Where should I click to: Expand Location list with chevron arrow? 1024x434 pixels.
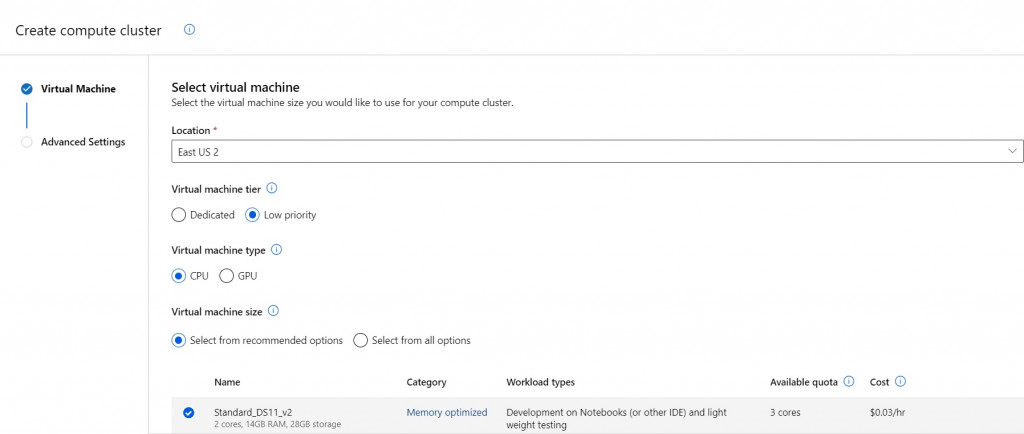pyautogui.click(x=1012, y=151)
